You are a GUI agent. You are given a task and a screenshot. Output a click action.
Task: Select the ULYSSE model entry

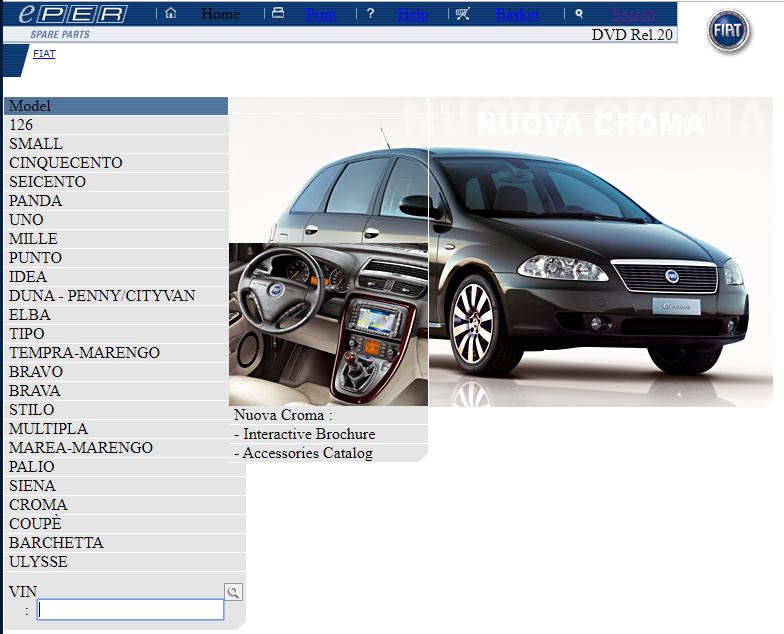(124, 562)
